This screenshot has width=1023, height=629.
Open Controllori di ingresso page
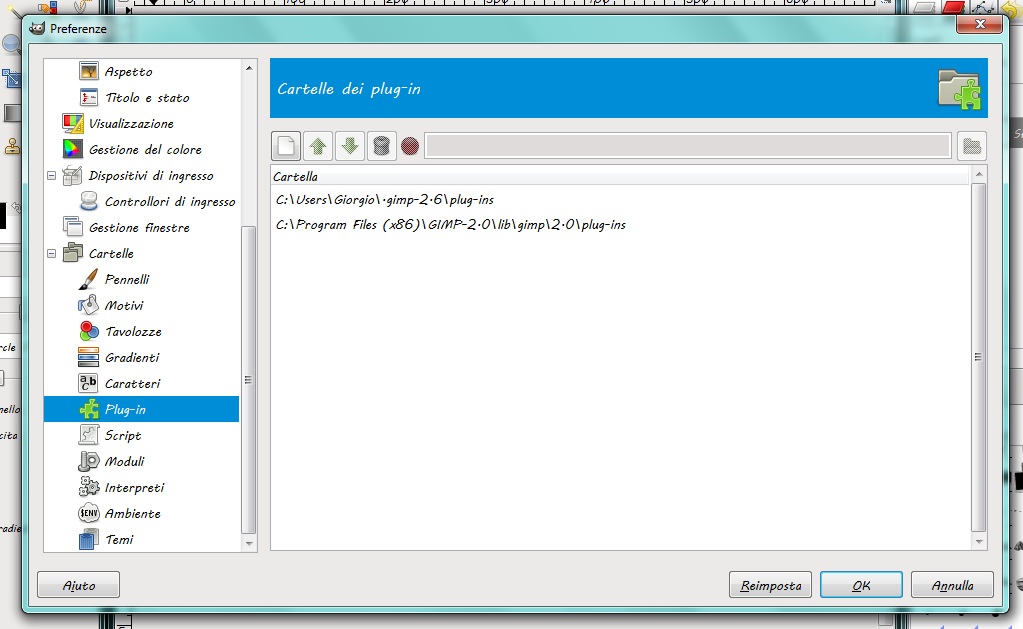(170, 202)
